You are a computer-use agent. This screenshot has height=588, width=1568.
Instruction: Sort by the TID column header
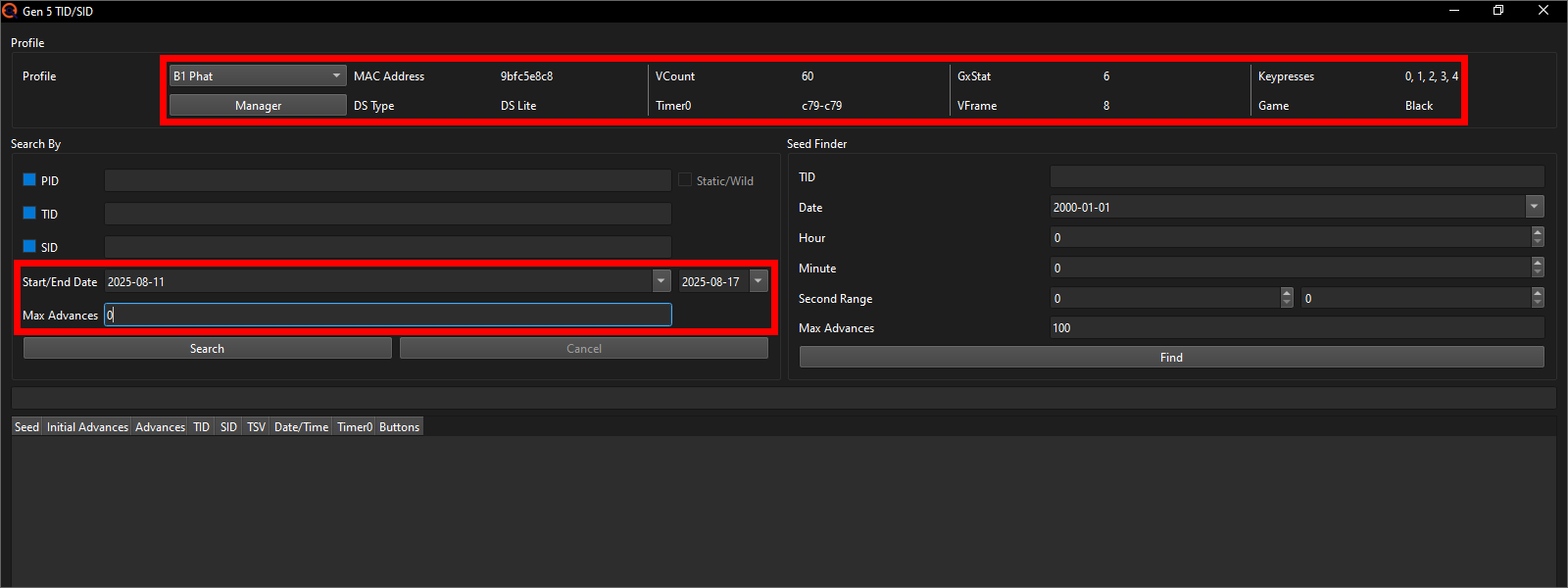(x=201, y=426)
